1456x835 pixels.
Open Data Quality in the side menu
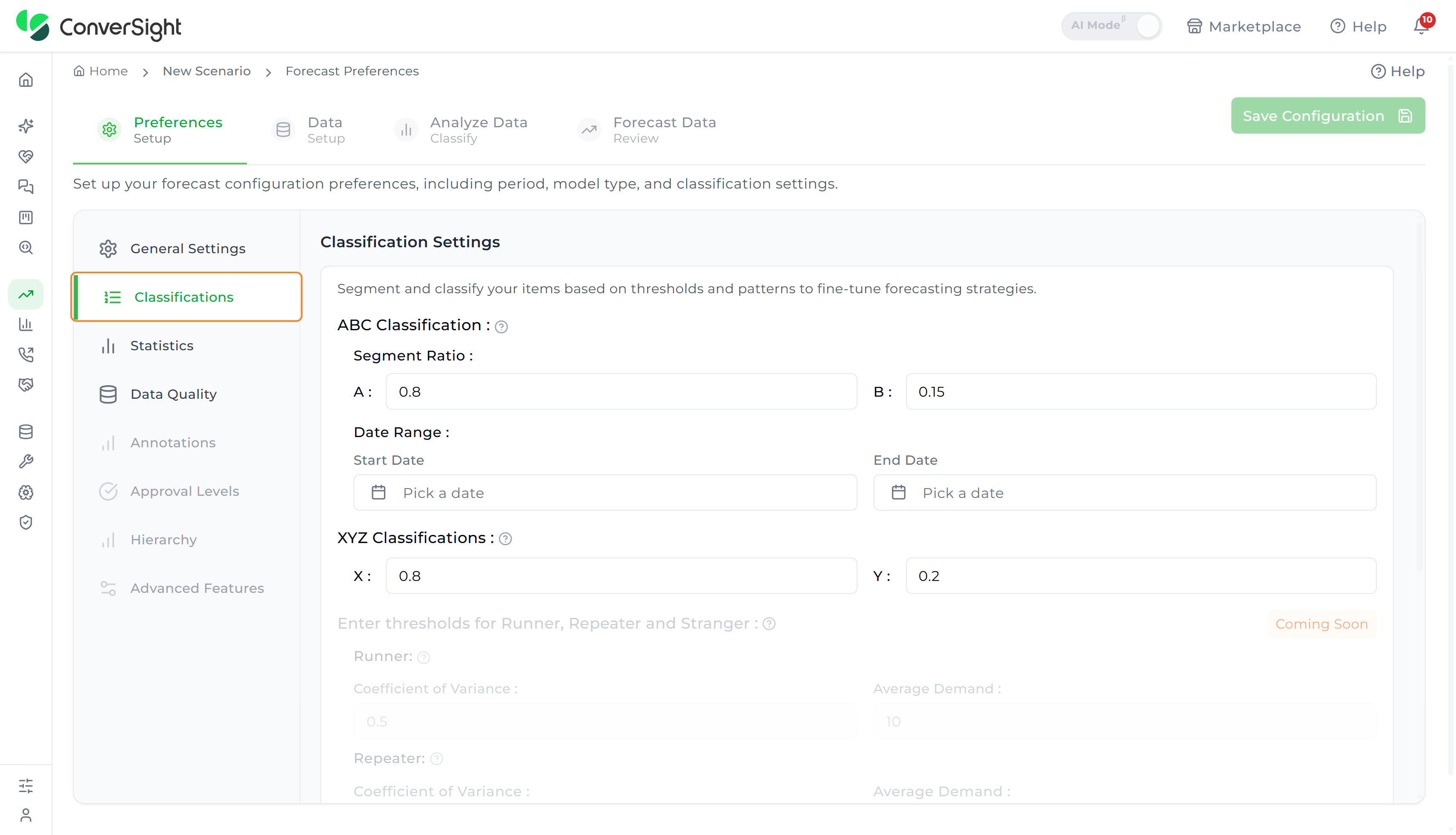tap(186, 395)
